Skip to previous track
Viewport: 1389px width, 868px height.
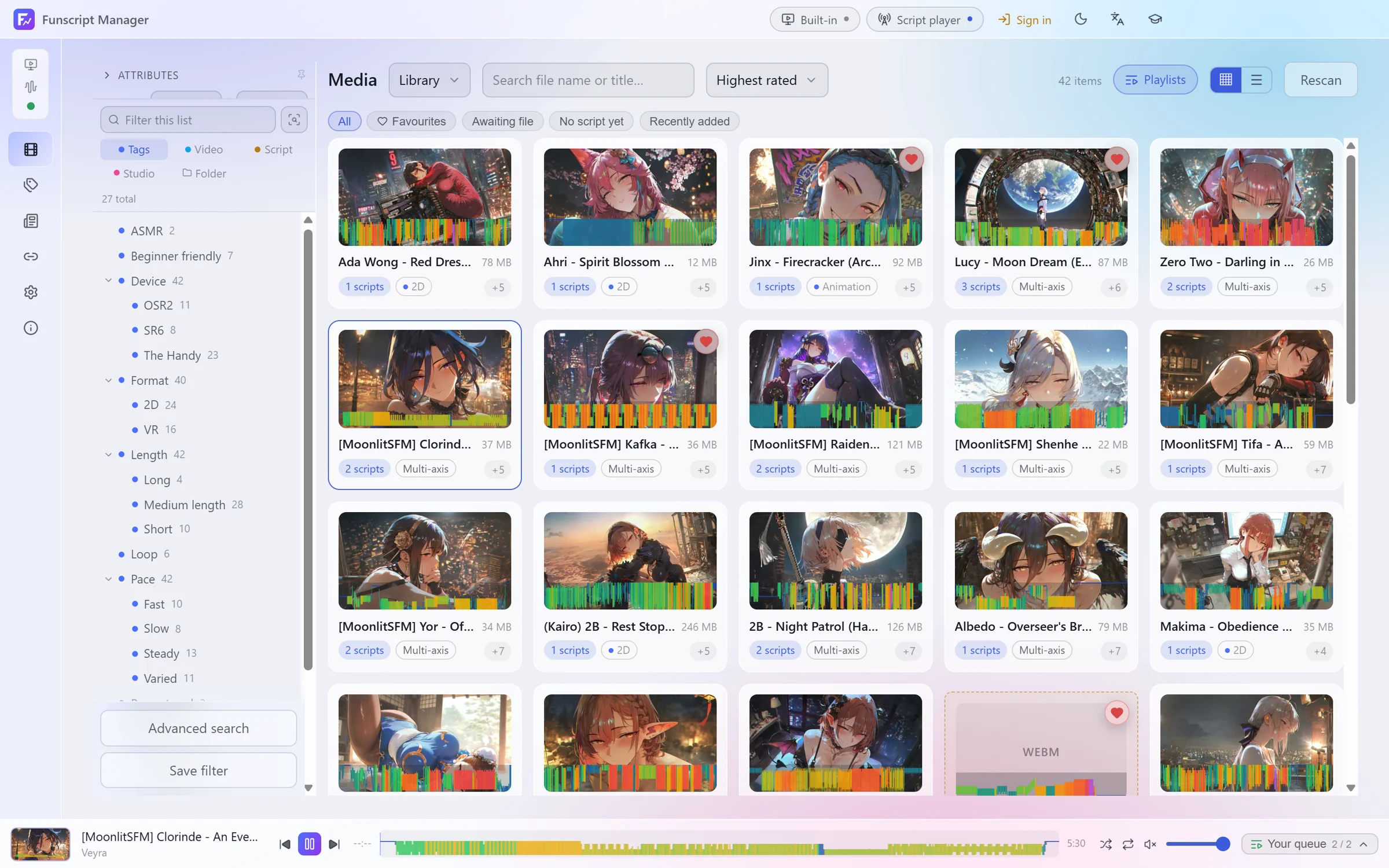285,844
